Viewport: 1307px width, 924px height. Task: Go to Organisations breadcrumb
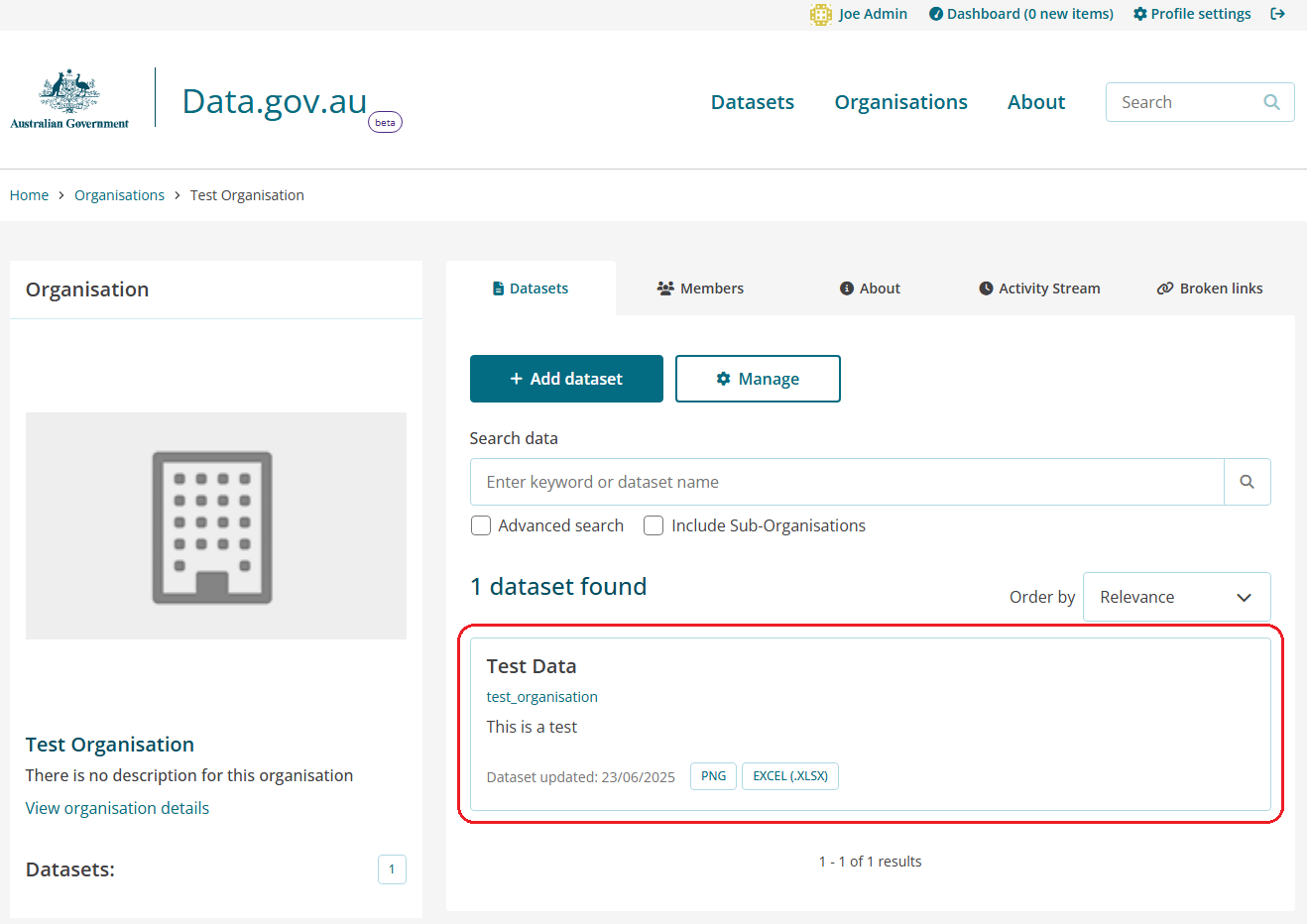coord(119,195)
